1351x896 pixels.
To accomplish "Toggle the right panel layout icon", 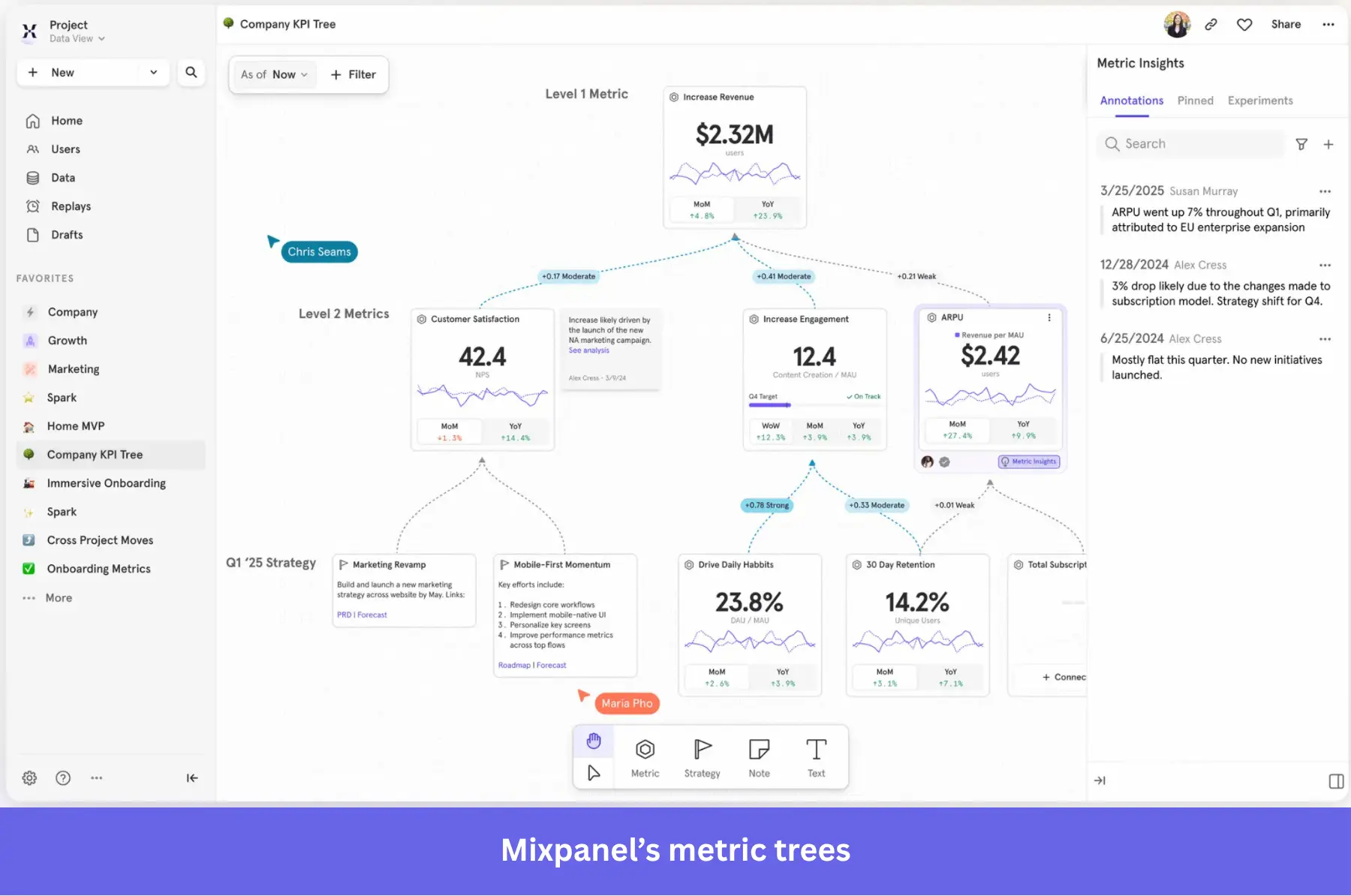I will [x=1336, y=780].
